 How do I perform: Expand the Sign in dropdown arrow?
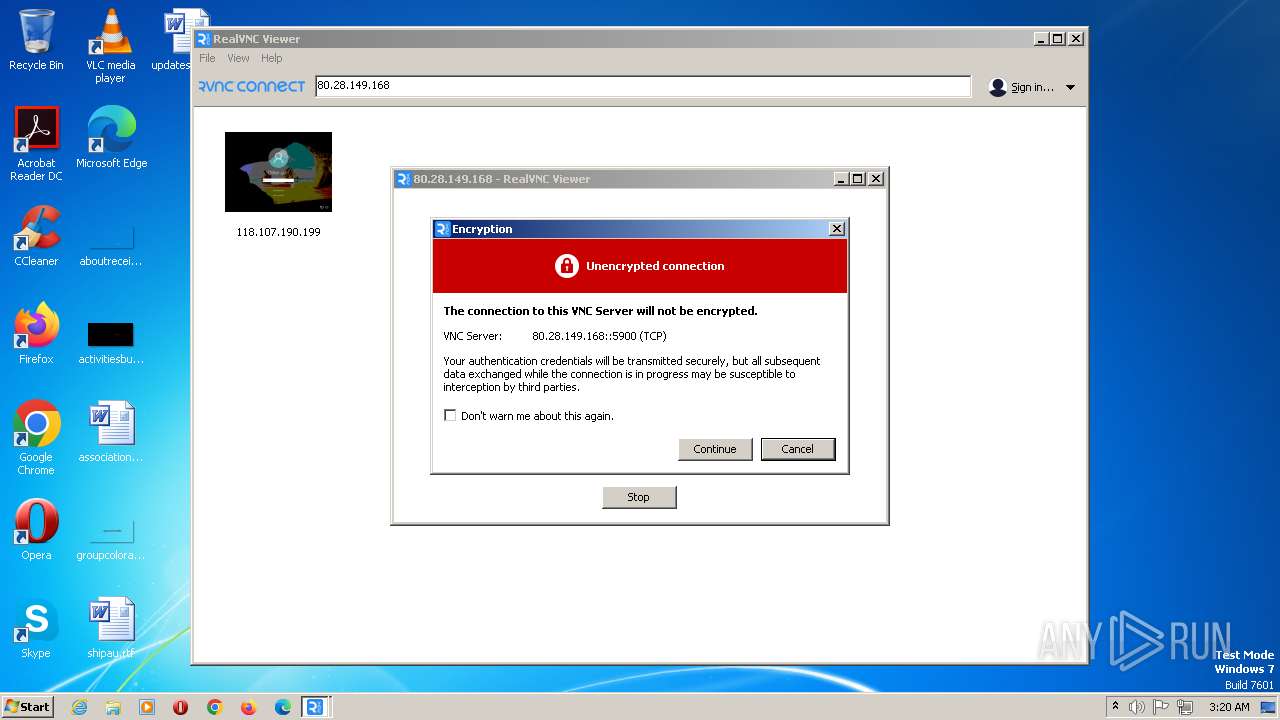1070,87
